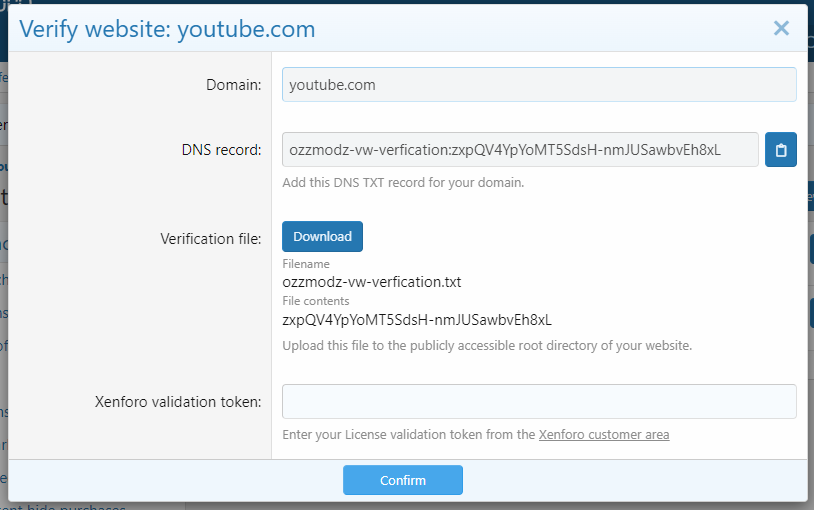
Task: Click the "Domain:" field label
Action: coord(235,85)
